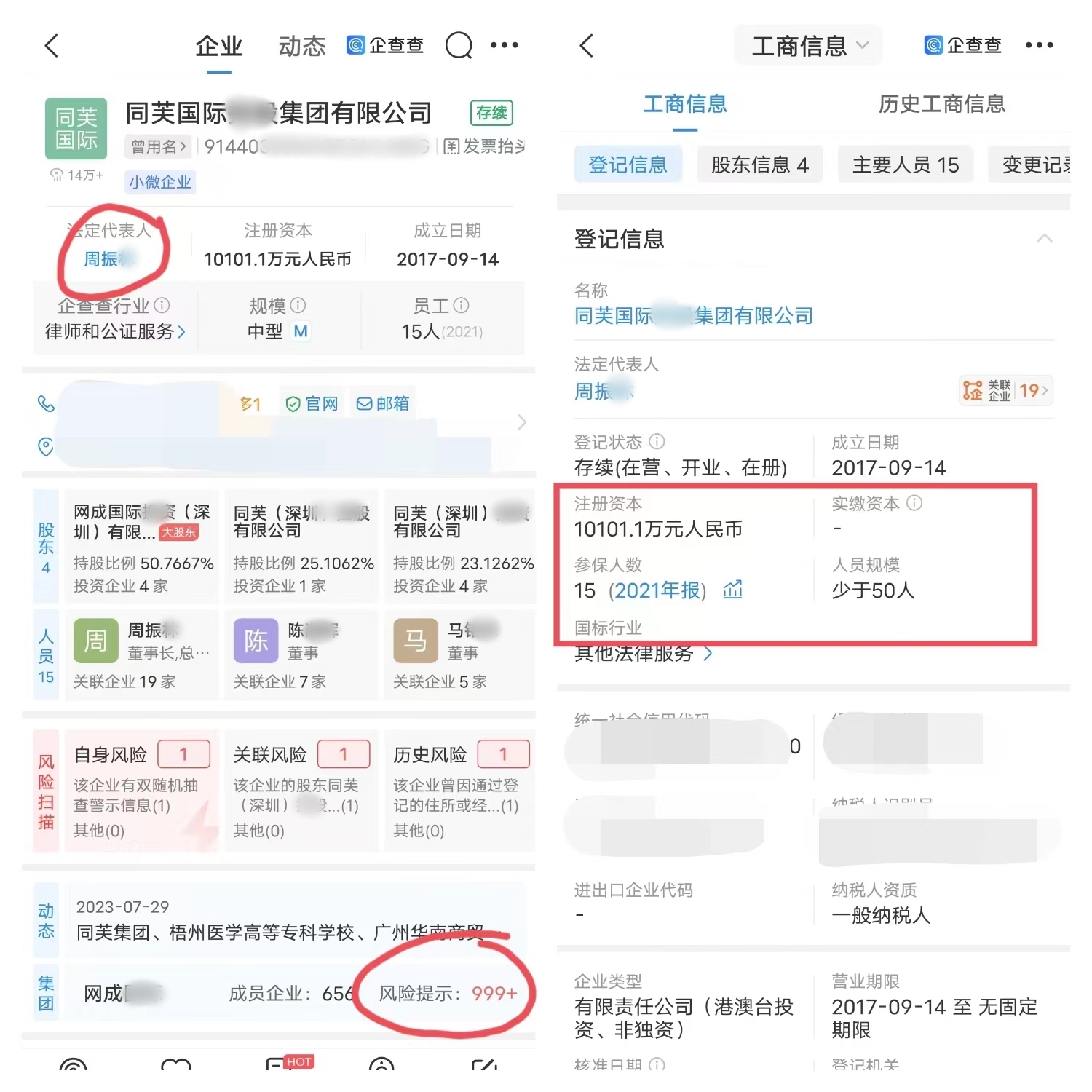Tap the 关联企业 19 badge
This screenshot has width=1092, height=1092.
(x=1006, y=391)
